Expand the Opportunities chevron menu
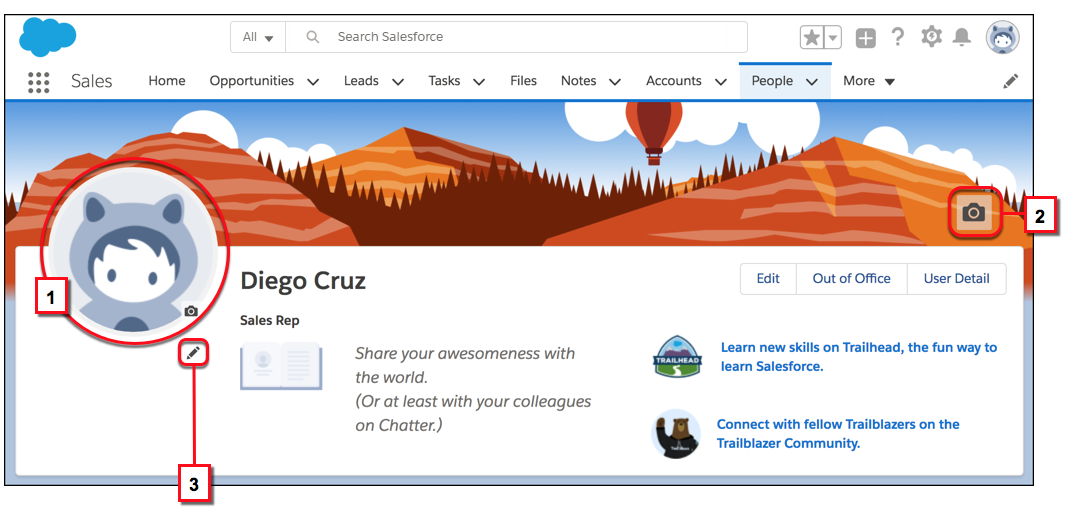 click(x=313, y=82)
